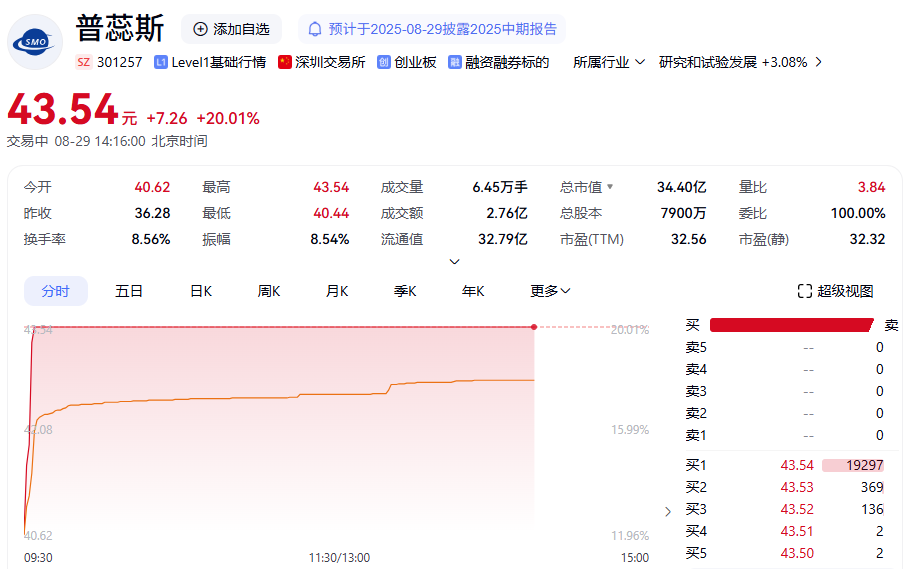The width and height of the screenshot is (909, 569).
Task: Click 买1 volume 19297
Action: 864,465
